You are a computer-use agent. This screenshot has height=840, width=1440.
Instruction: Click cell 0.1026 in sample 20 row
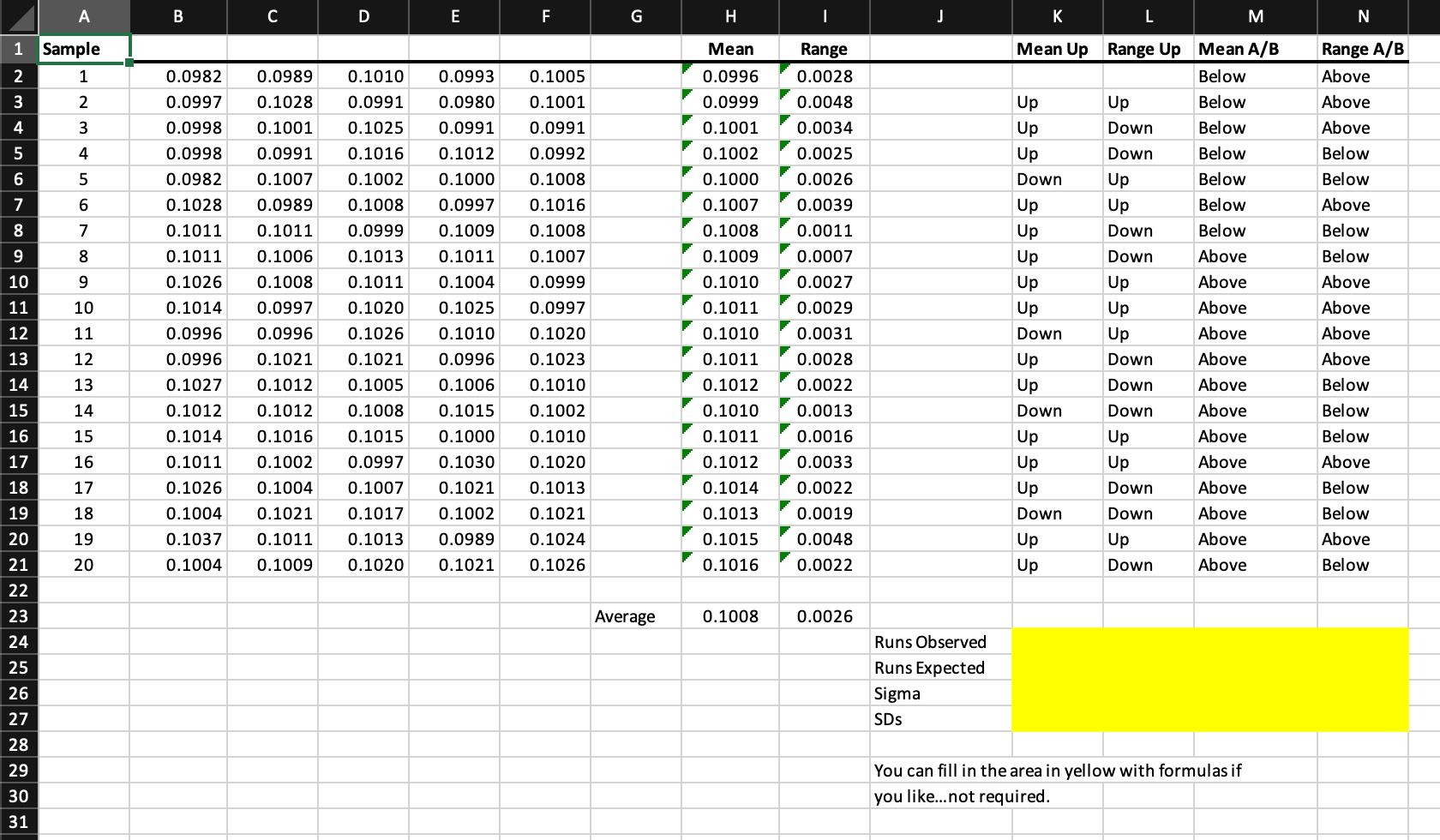(x=545, y=565)
